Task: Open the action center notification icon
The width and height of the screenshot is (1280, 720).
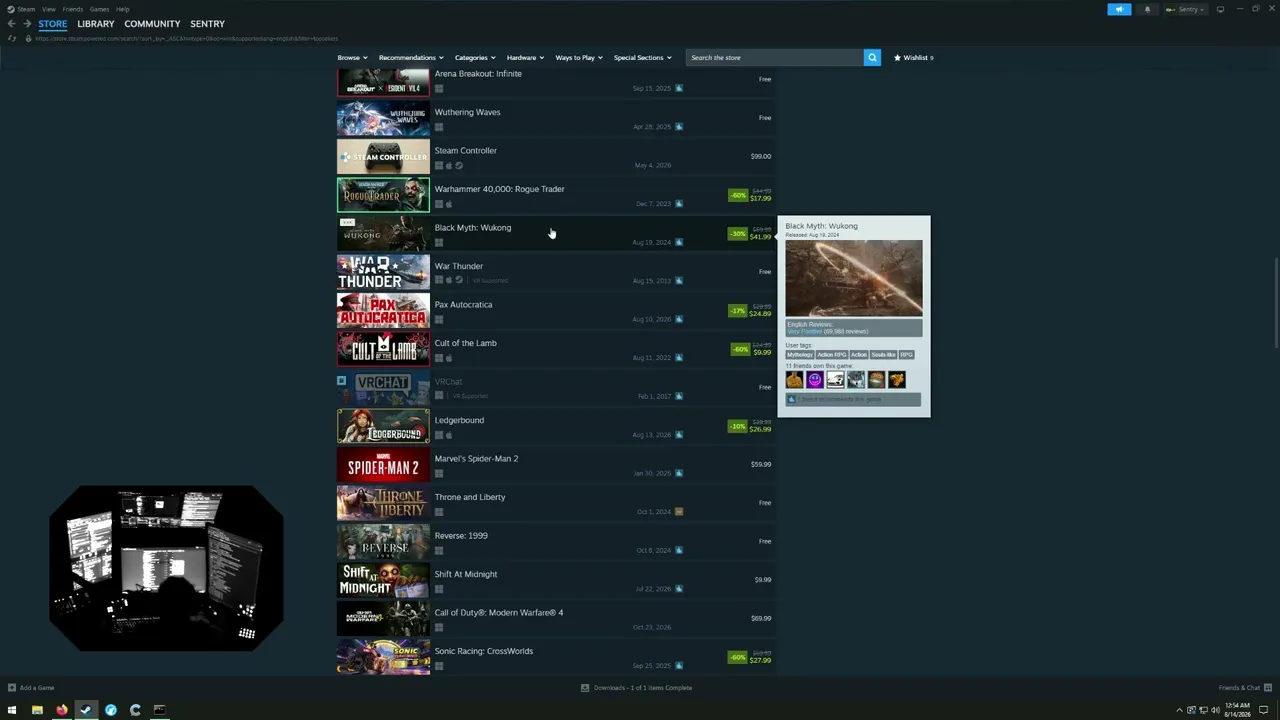Action: (1264, 710)
